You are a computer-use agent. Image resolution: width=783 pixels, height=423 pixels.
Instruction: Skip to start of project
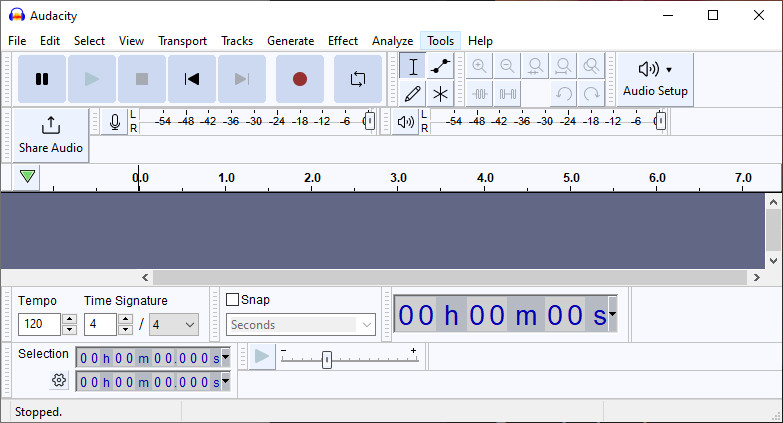pos(192,79)
